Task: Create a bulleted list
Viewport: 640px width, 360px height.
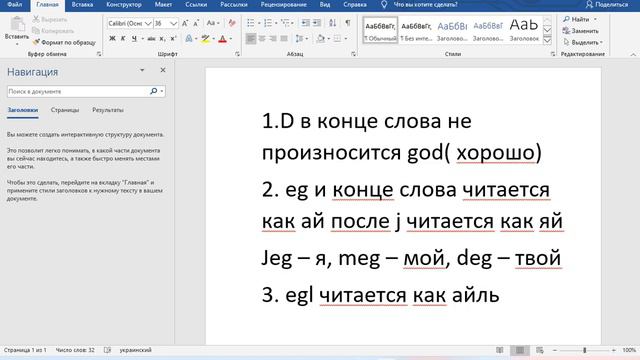Action: [251, 23]
